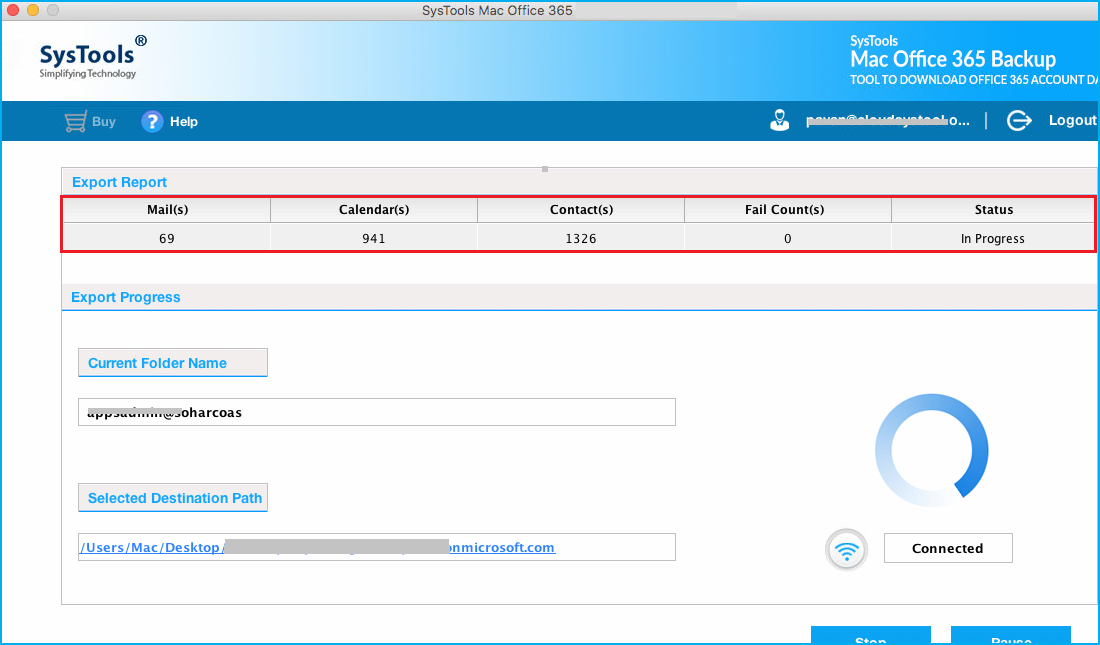This screenshot has height=645, width=1100.
Task: Click the Logout text button
Action: point(1073,121)
